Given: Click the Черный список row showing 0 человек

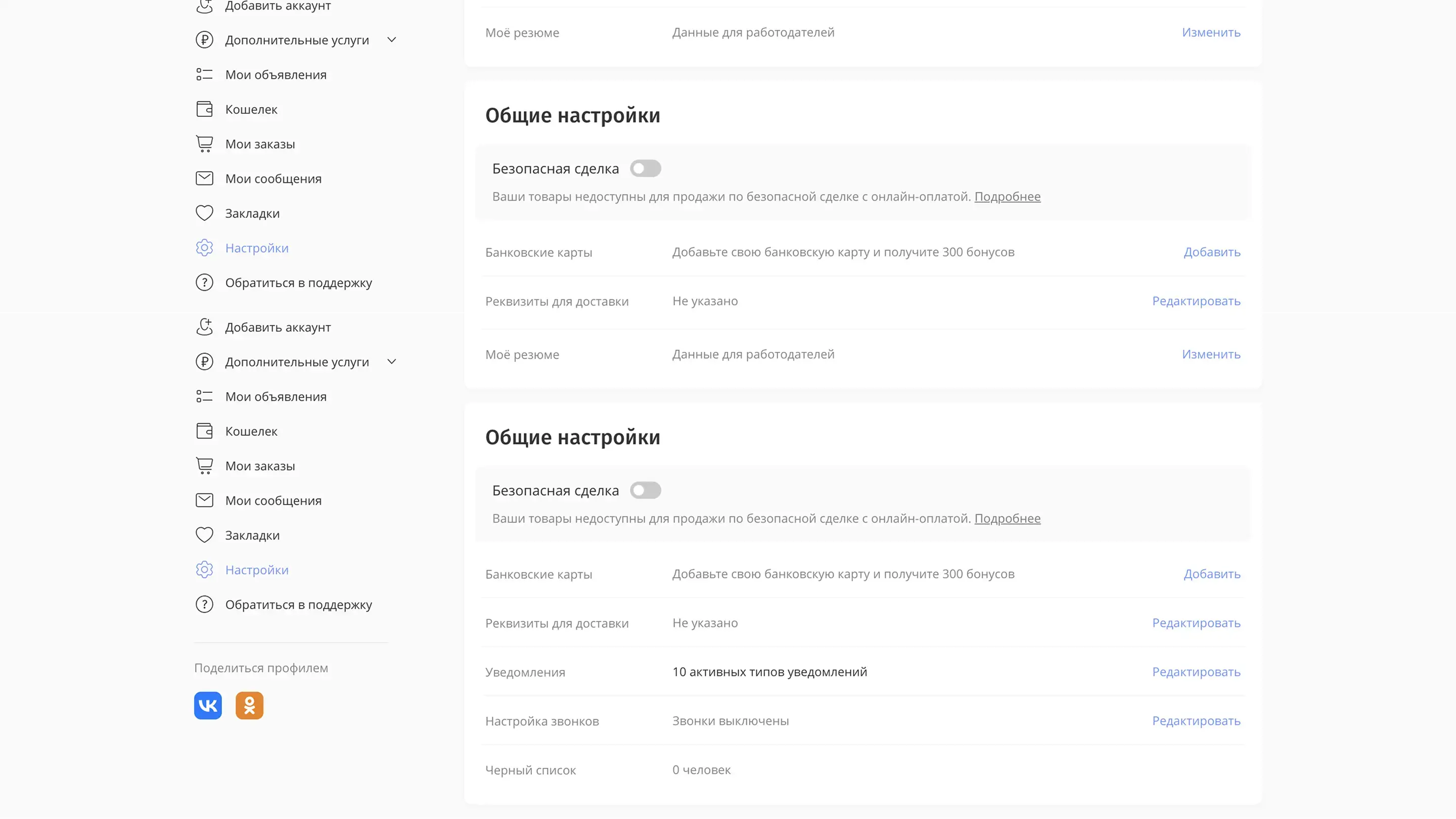Looking at the screenshot, I should point(701,770).
